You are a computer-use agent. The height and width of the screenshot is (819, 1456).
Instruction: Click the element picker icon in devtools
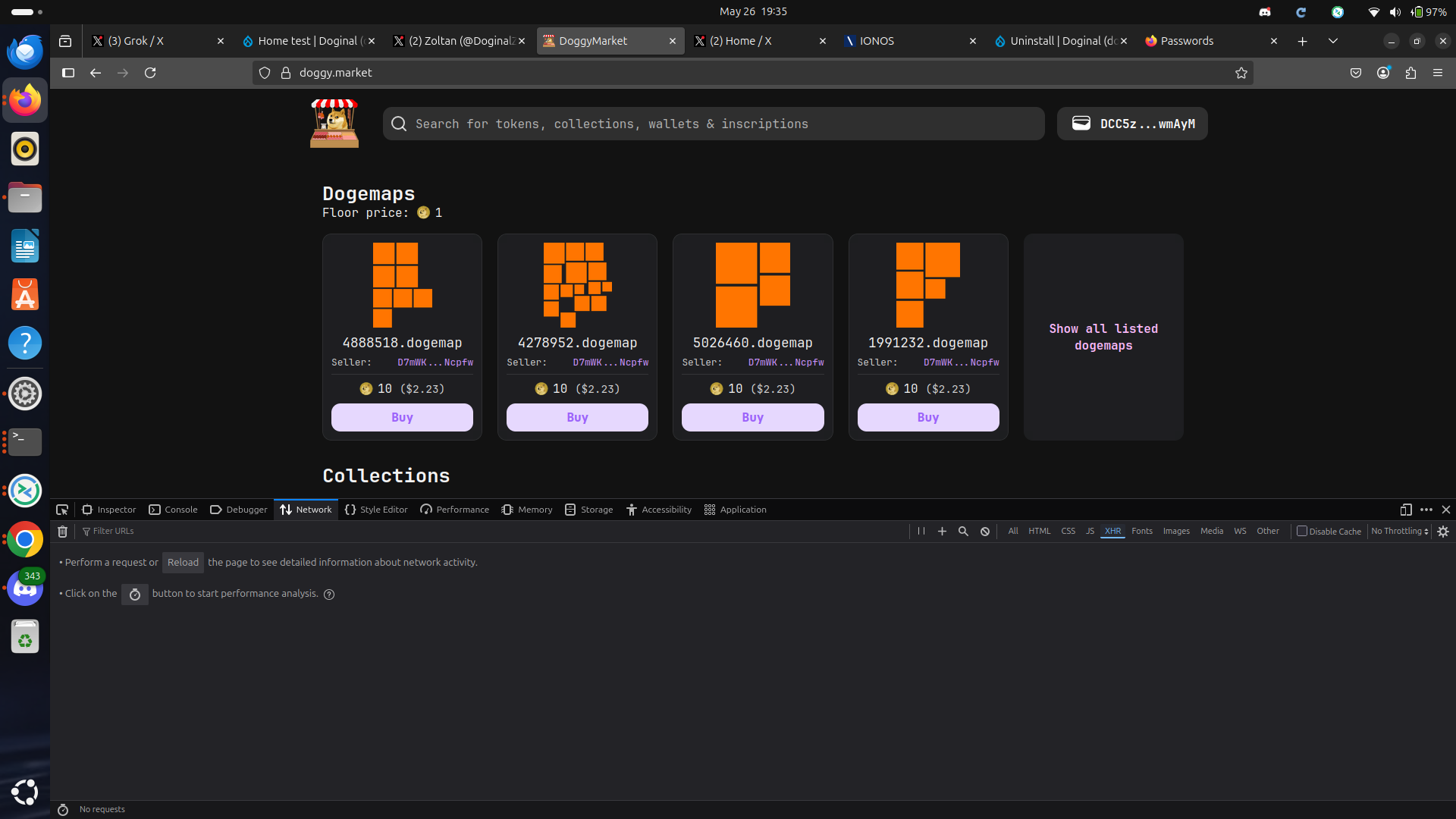point(62,510)
